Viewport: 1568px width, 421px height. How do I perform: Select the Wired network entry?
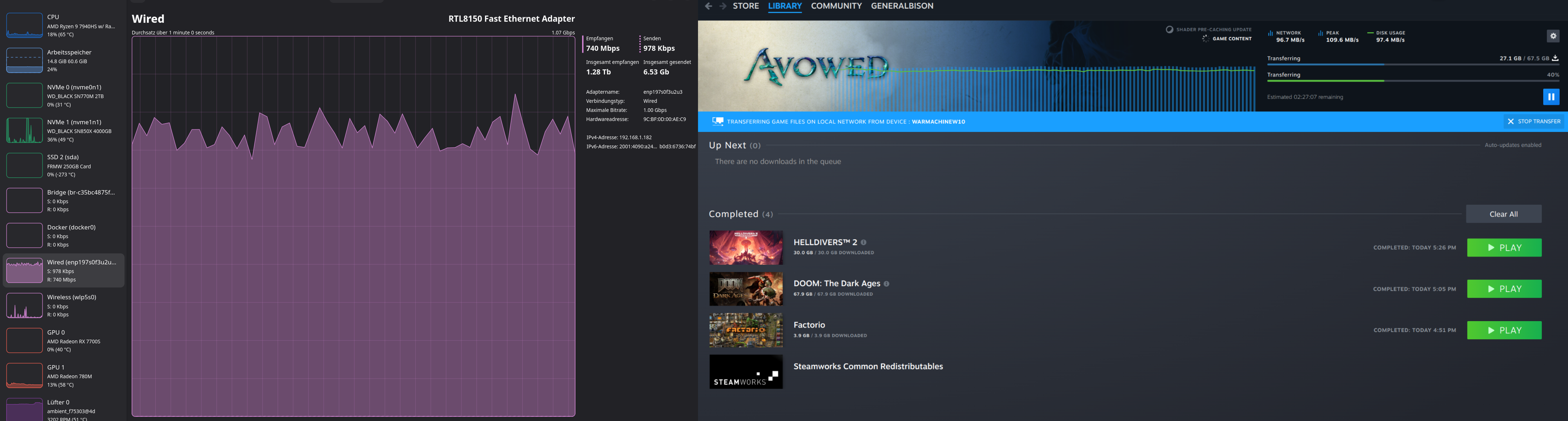pyautogui.click(x=64, y=271)
